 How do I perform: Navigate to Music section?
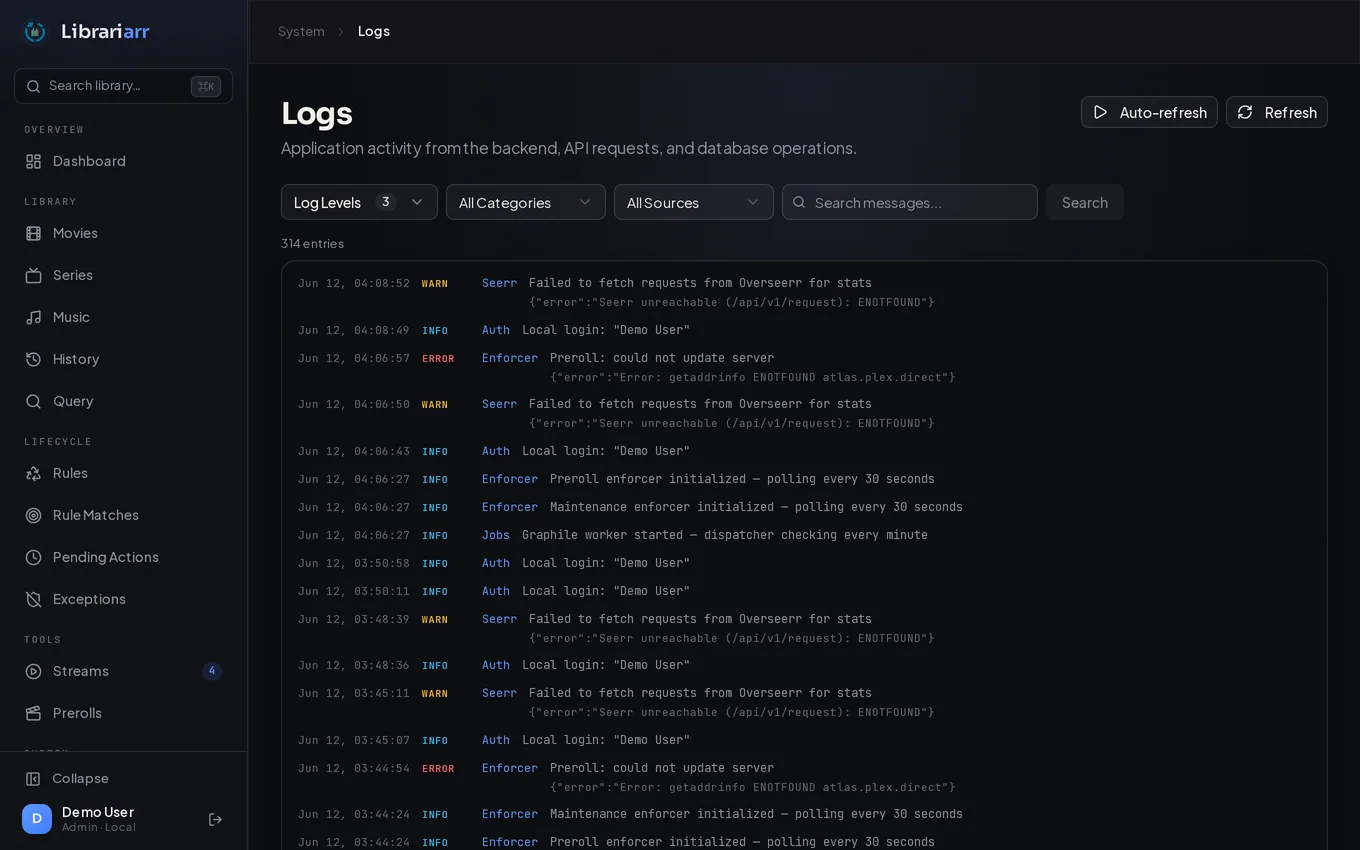123,317
